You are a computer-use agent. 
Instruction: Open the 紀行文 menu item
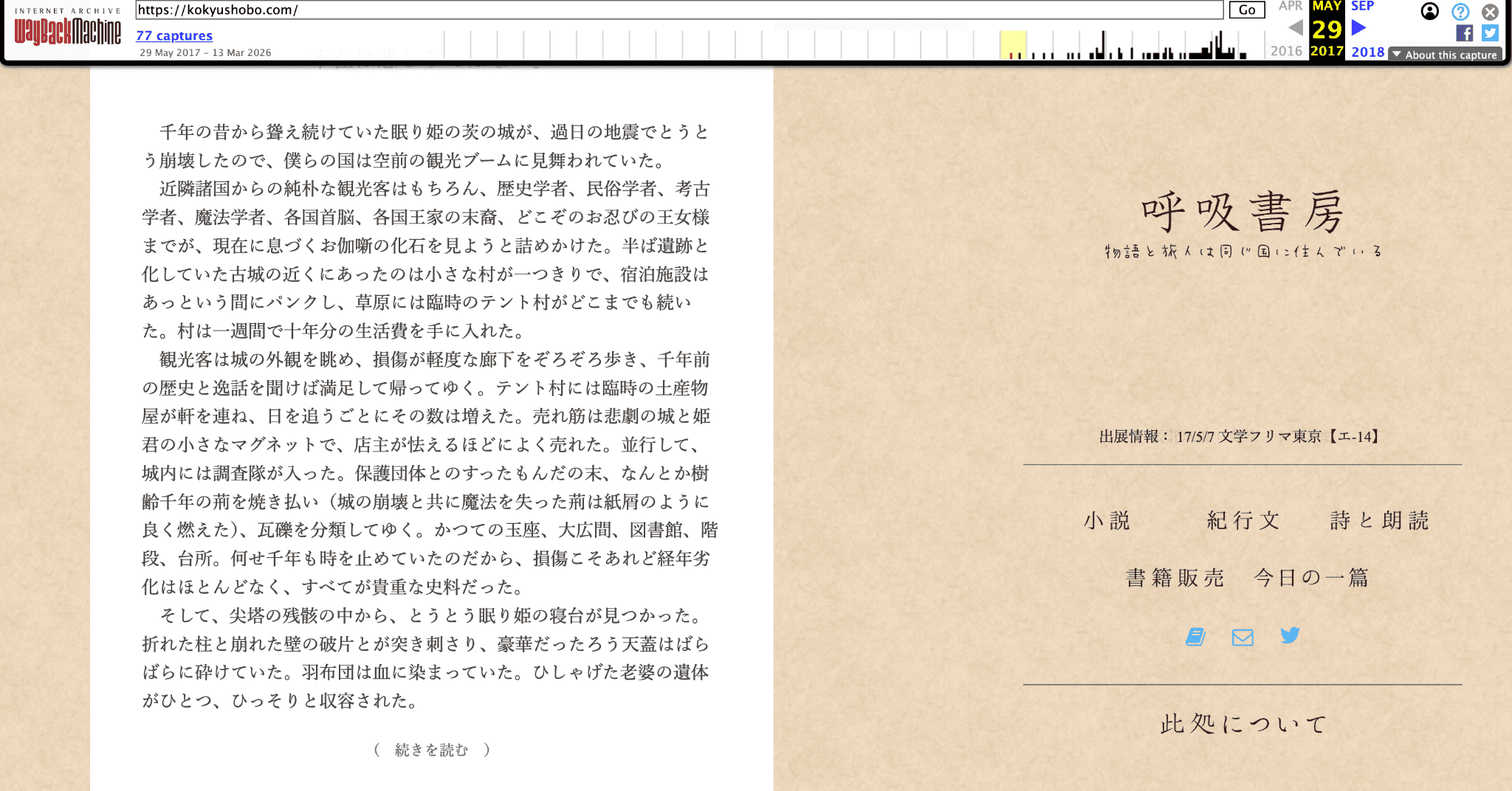(x=1243, y=520)
